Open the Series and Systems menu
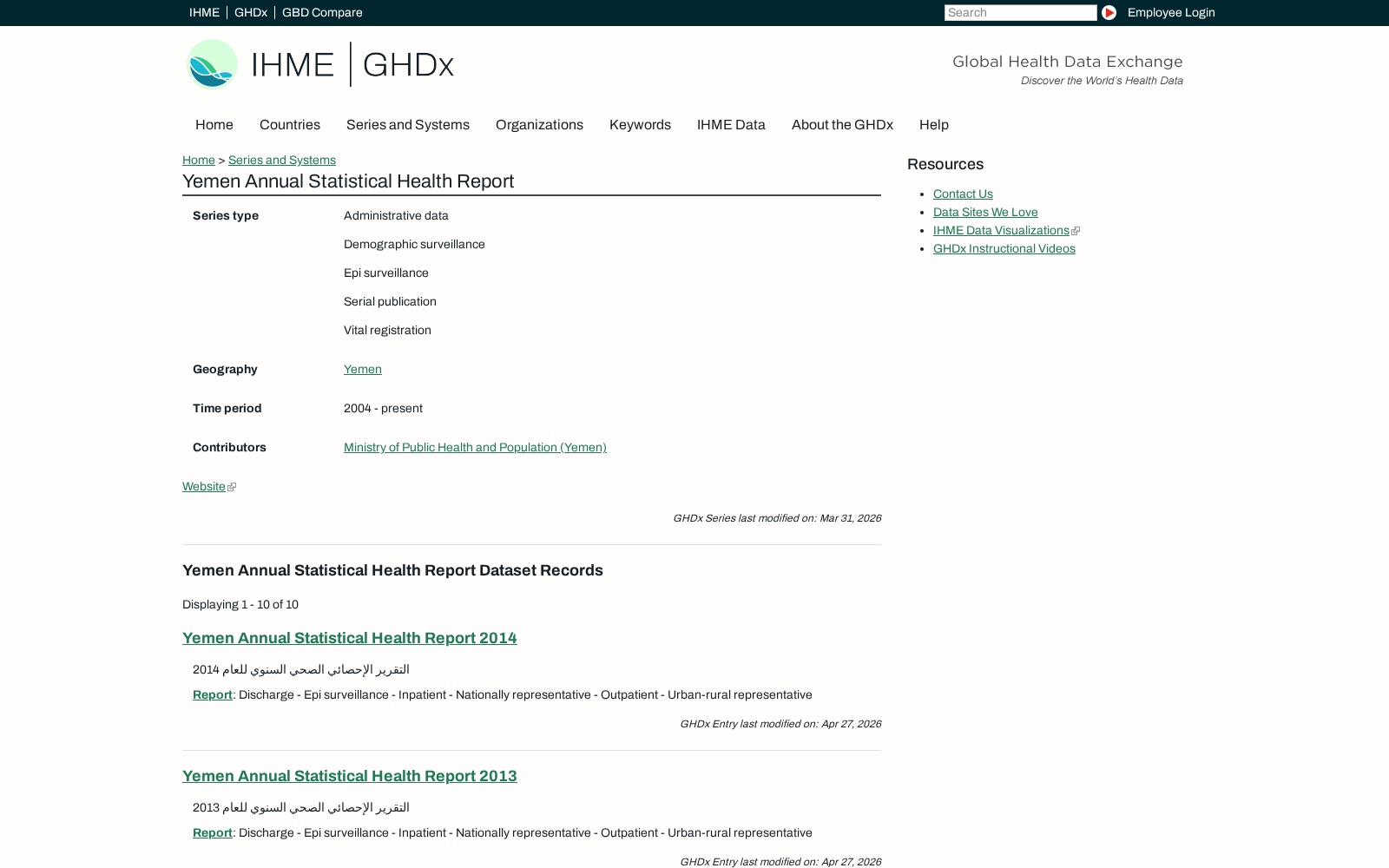The width and height of the screenshot is (1389, 868). [408, 125]
